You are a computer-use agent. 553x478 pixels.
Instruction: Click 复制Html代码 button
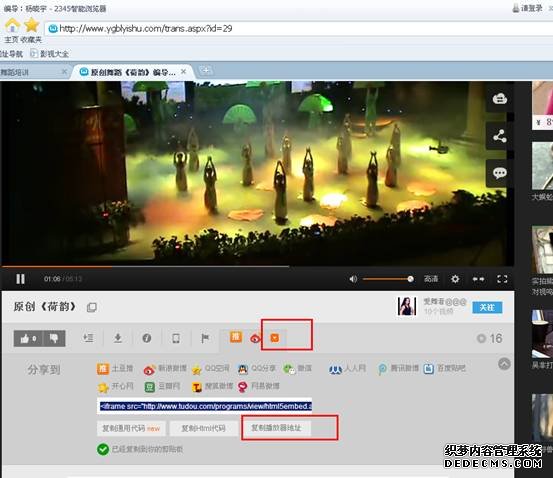pos(203,428)
